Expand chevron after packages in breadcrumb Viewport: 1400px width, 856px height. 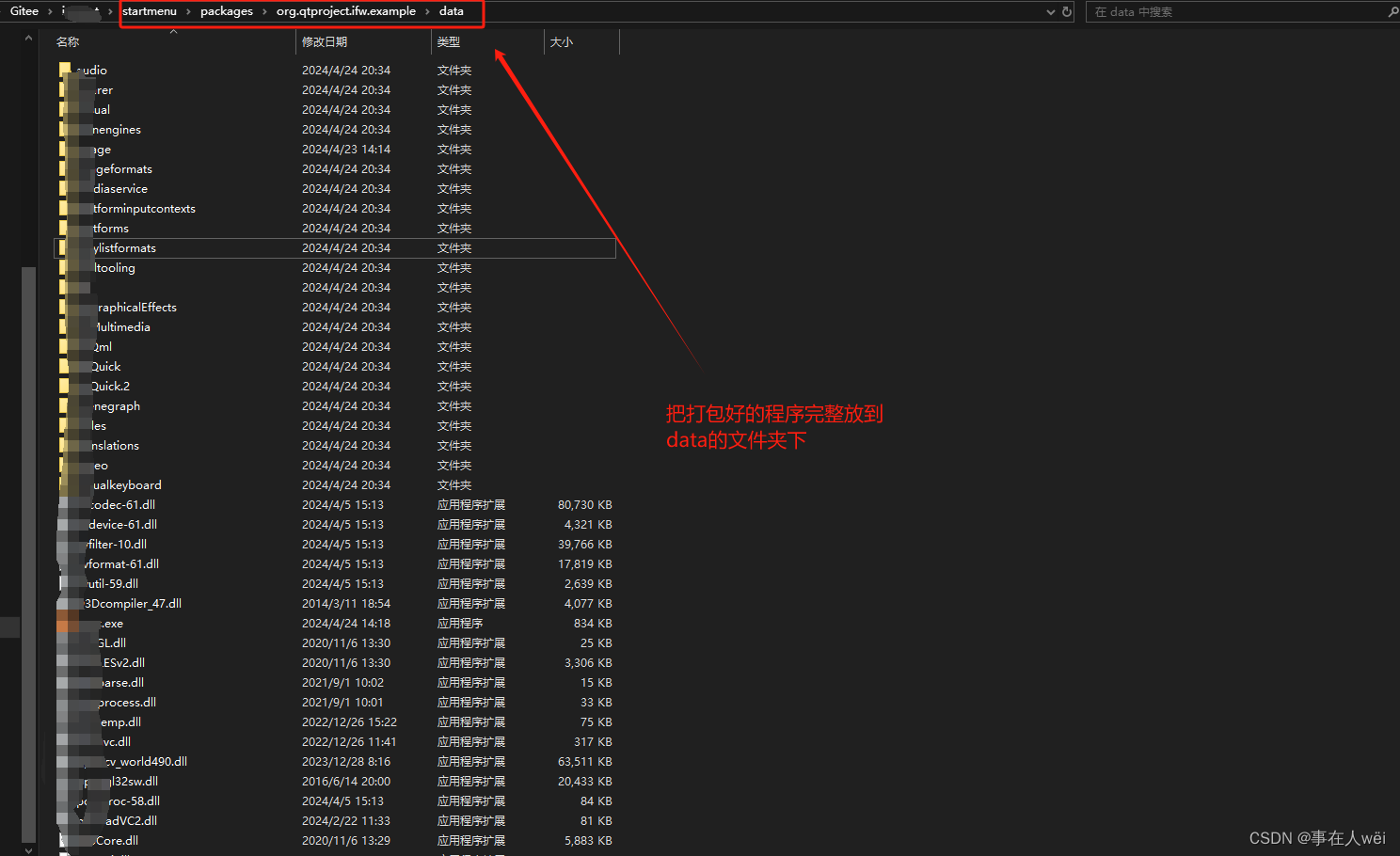pos(264,11)
